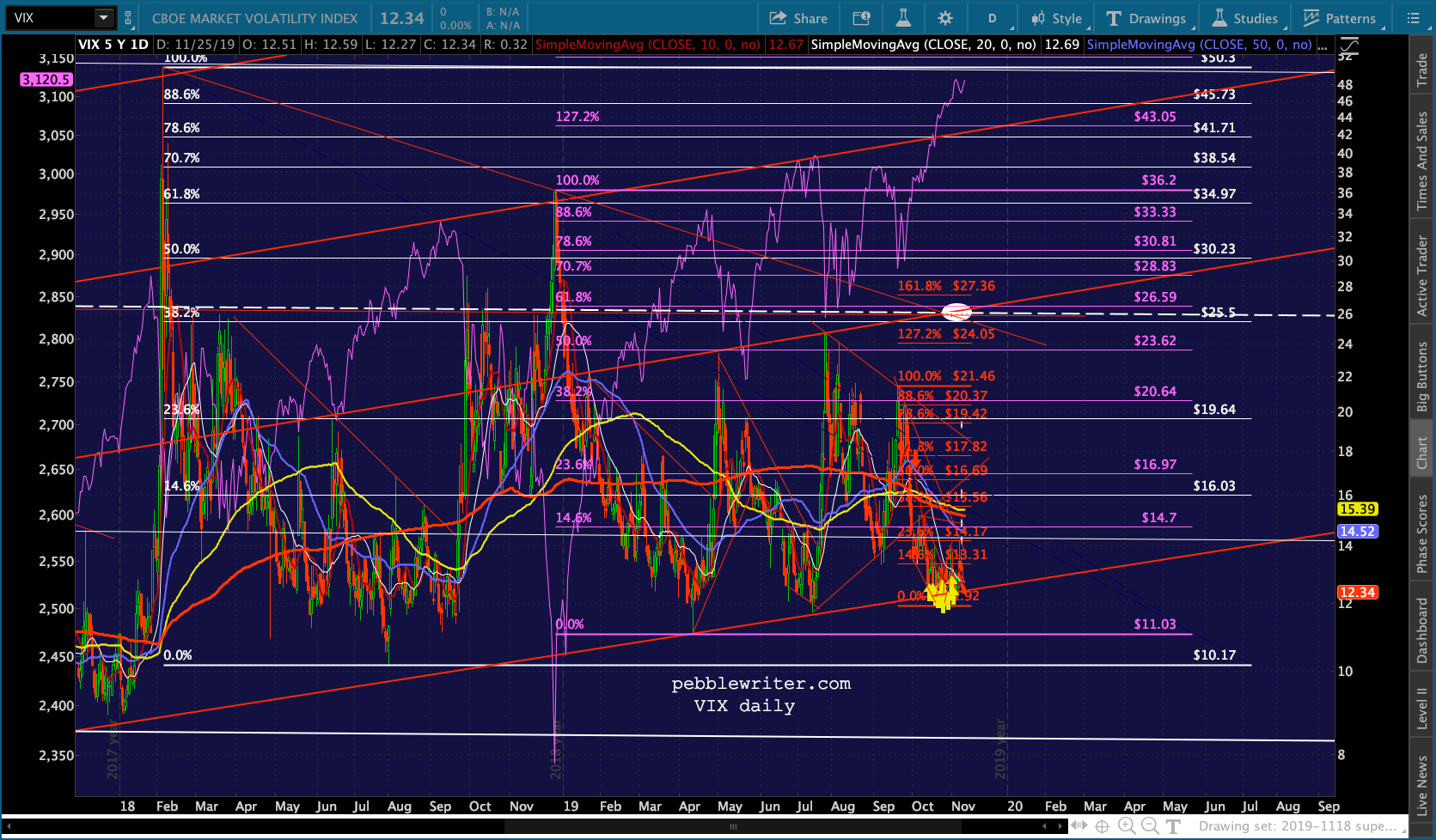
Task: Click the scale/curve icon above price axis
Action: (x=1349, y=45)
